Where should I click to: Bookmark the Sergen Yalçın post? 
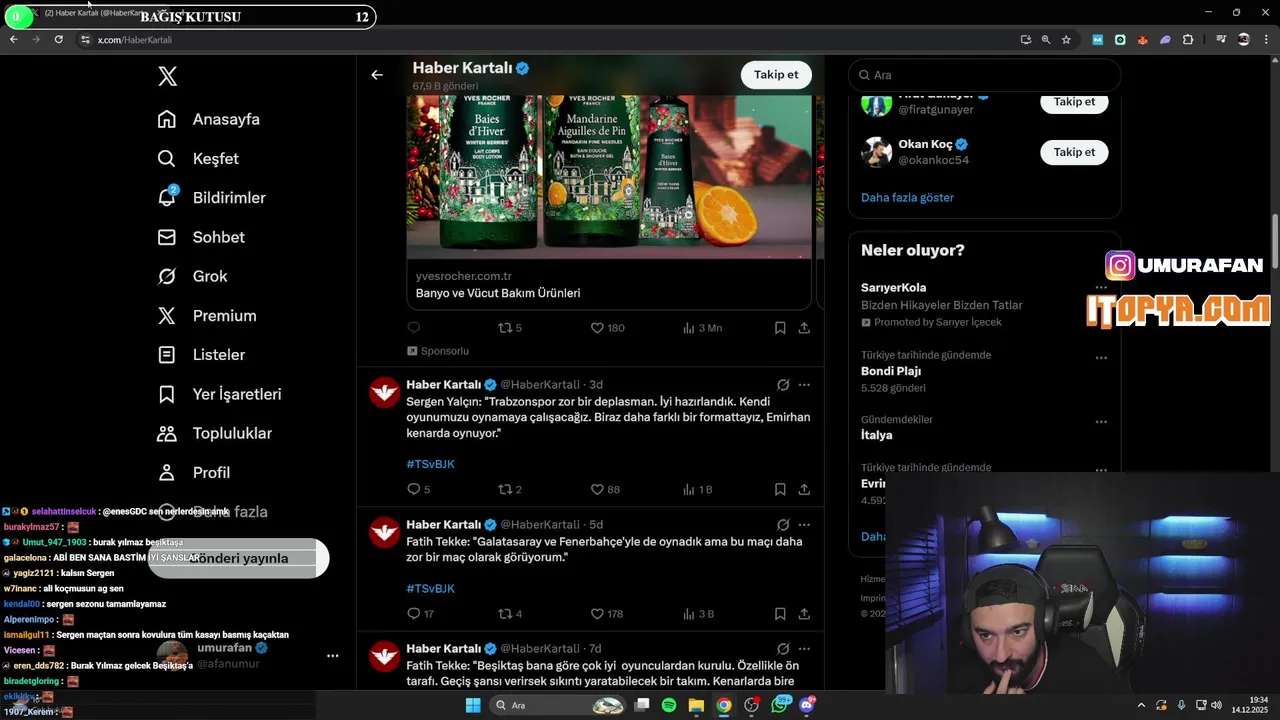tap(780, 489)
